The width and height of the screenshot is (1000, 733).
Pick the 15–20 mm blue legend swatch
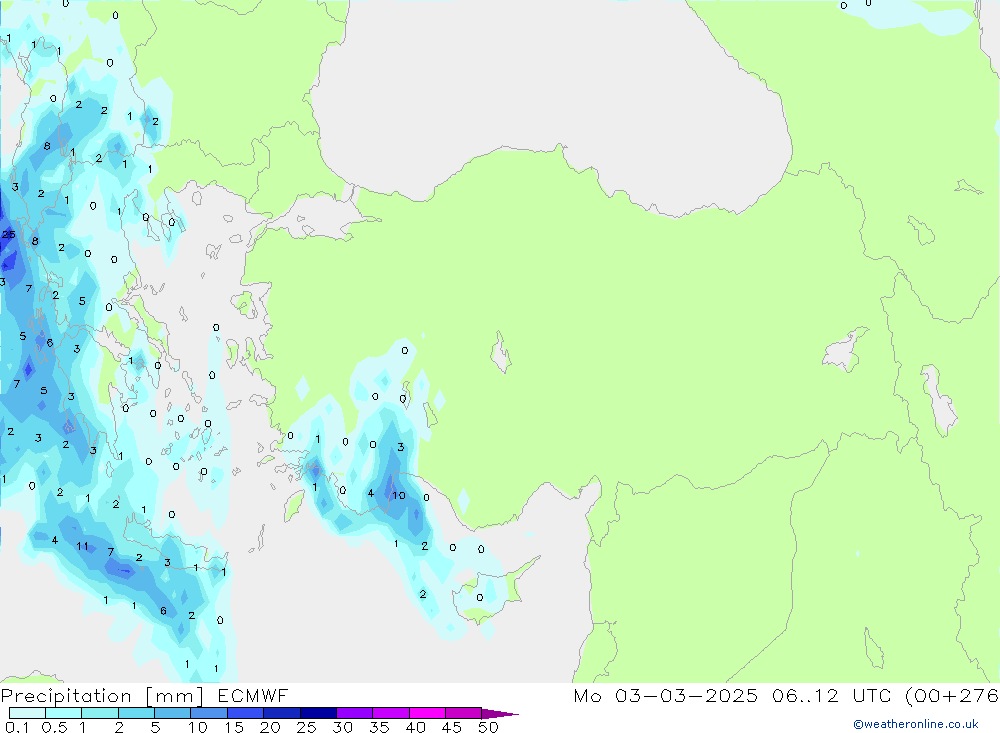coord(245,713)
